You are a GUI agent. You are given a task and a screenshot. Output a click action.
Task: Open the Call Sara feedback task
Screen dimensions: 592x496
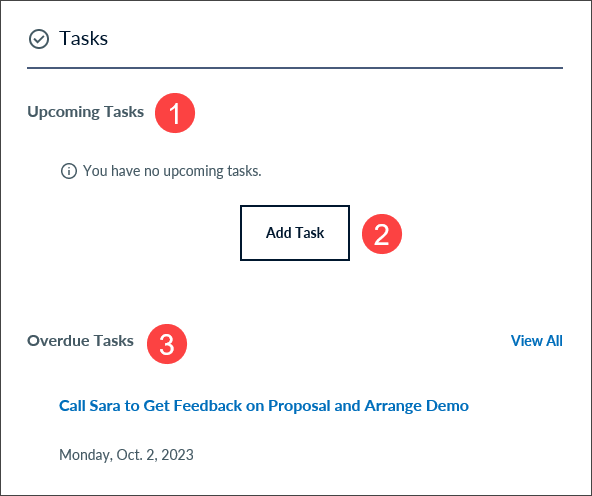click(264, 406)
